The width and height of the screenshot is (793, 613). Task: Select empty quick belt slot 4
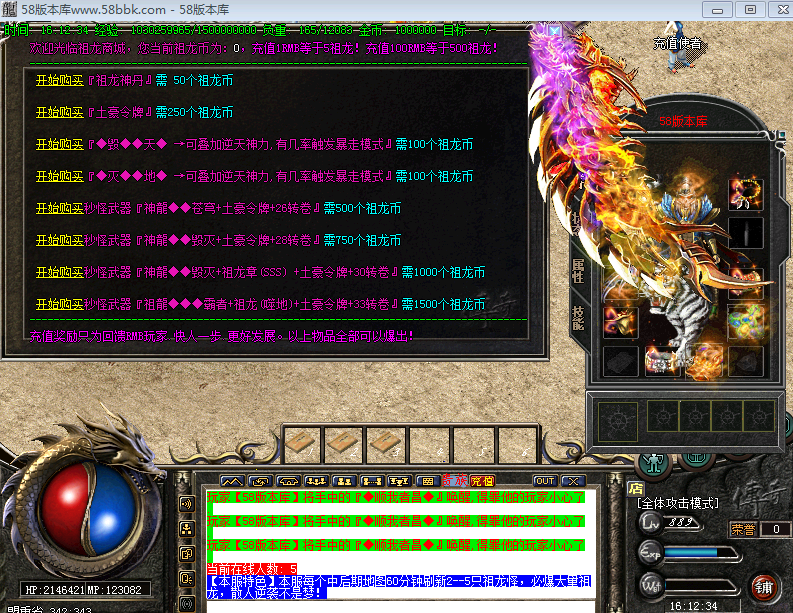429,445
